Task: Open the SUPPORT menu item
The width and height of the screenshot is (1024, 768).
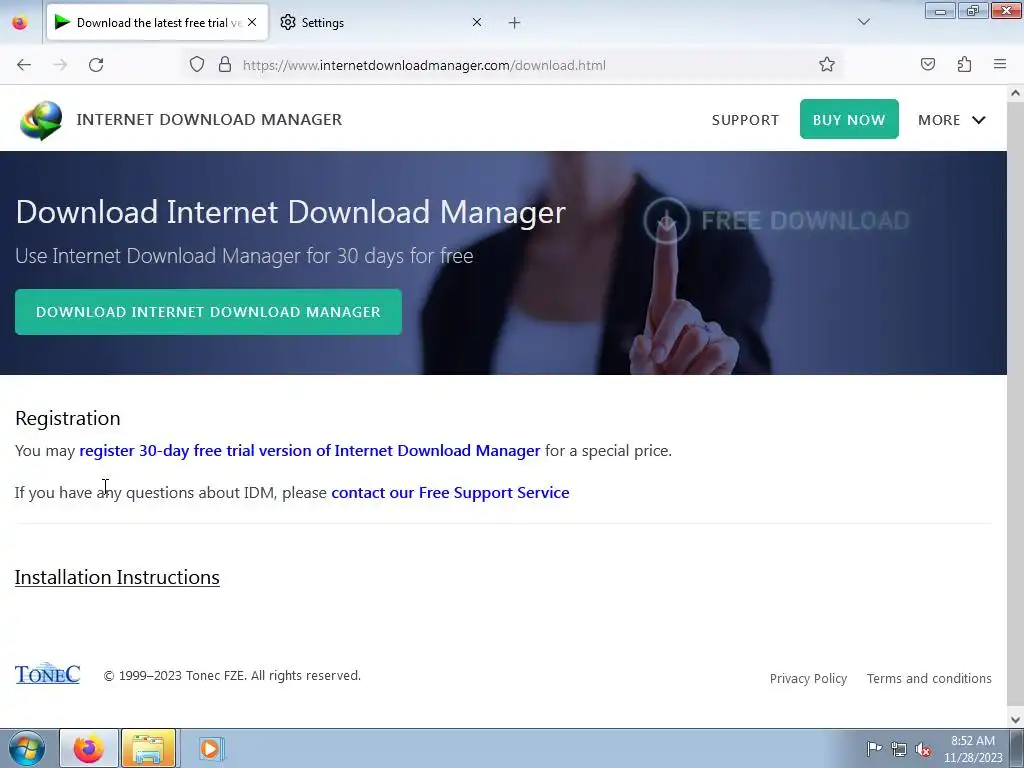Action: (x=745, y=120)
